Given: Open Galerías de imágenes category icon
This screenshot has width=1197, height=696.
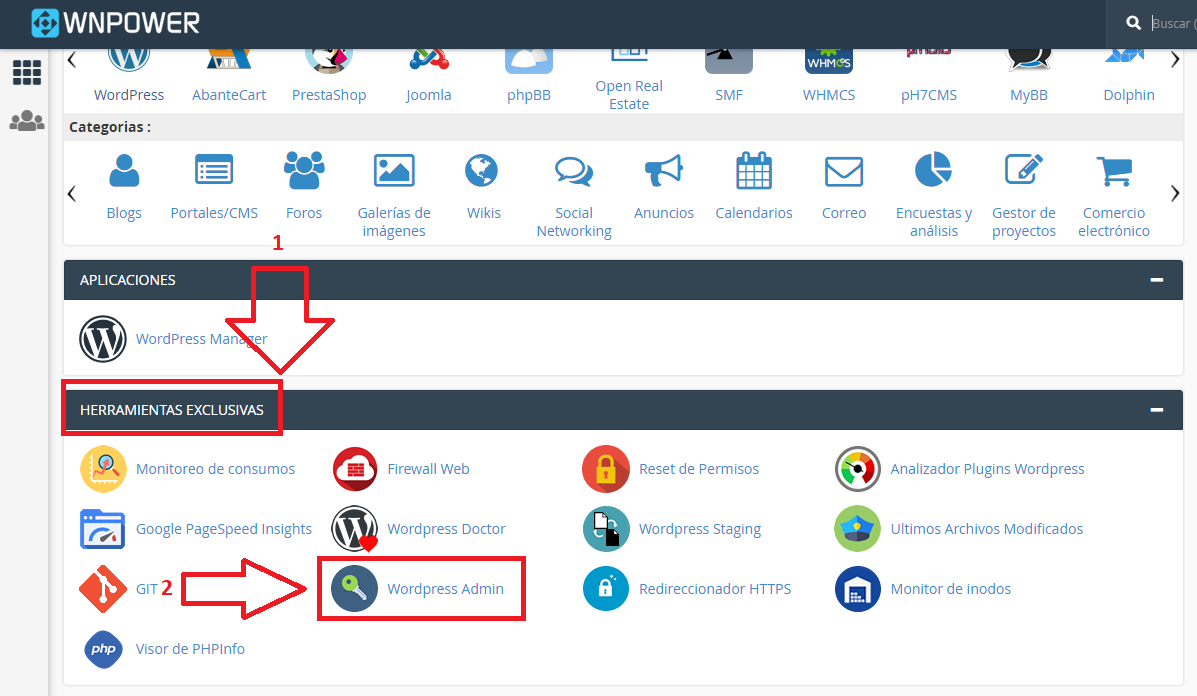Looking at the screenshot, I should [394, 170].
